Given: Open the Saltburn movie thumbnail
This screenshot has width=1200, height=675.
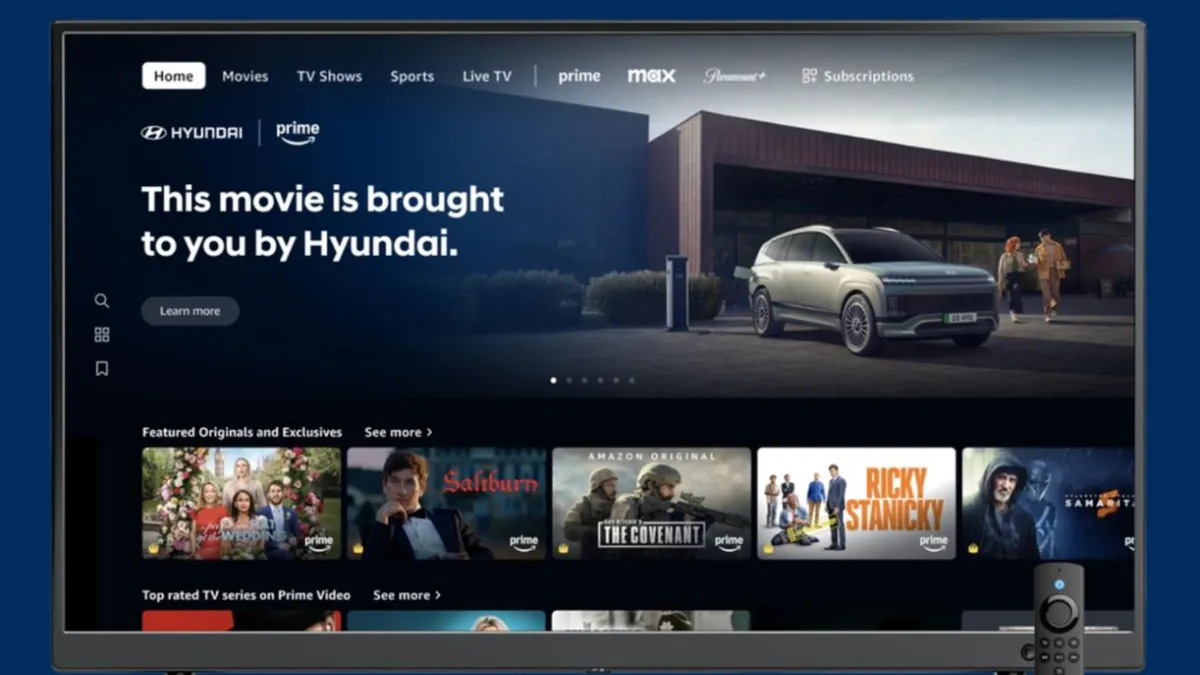Looking at the screenshot, I should (x=446, y=503).
